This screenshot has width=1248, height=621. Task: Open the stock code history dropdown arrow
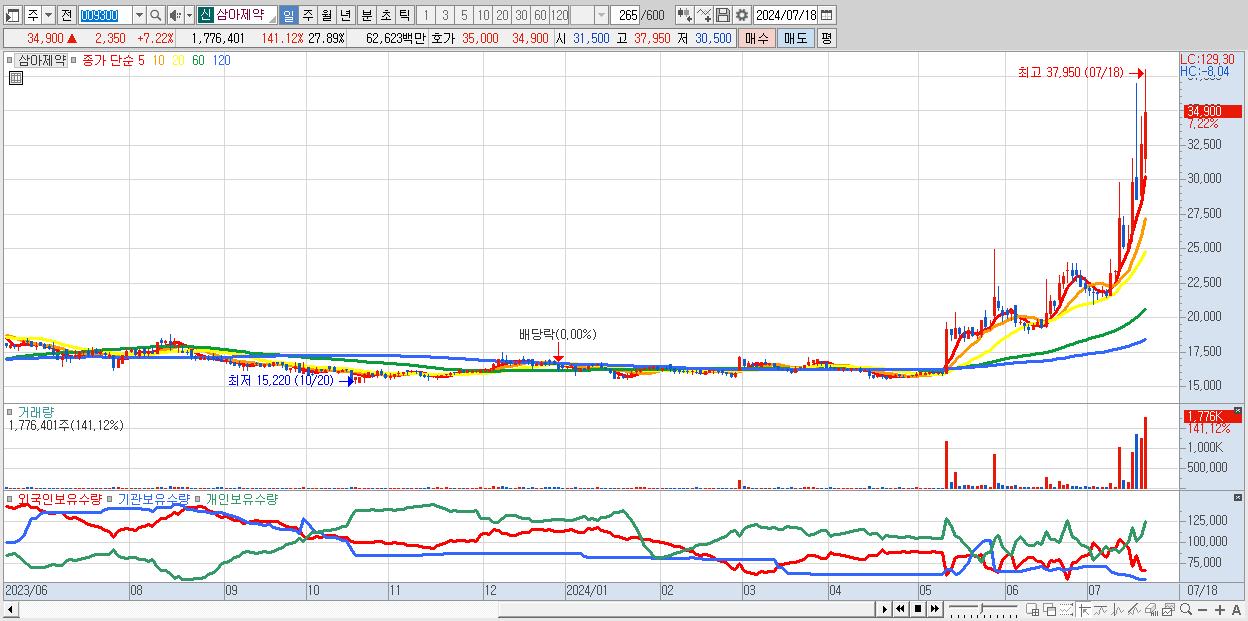139,15
